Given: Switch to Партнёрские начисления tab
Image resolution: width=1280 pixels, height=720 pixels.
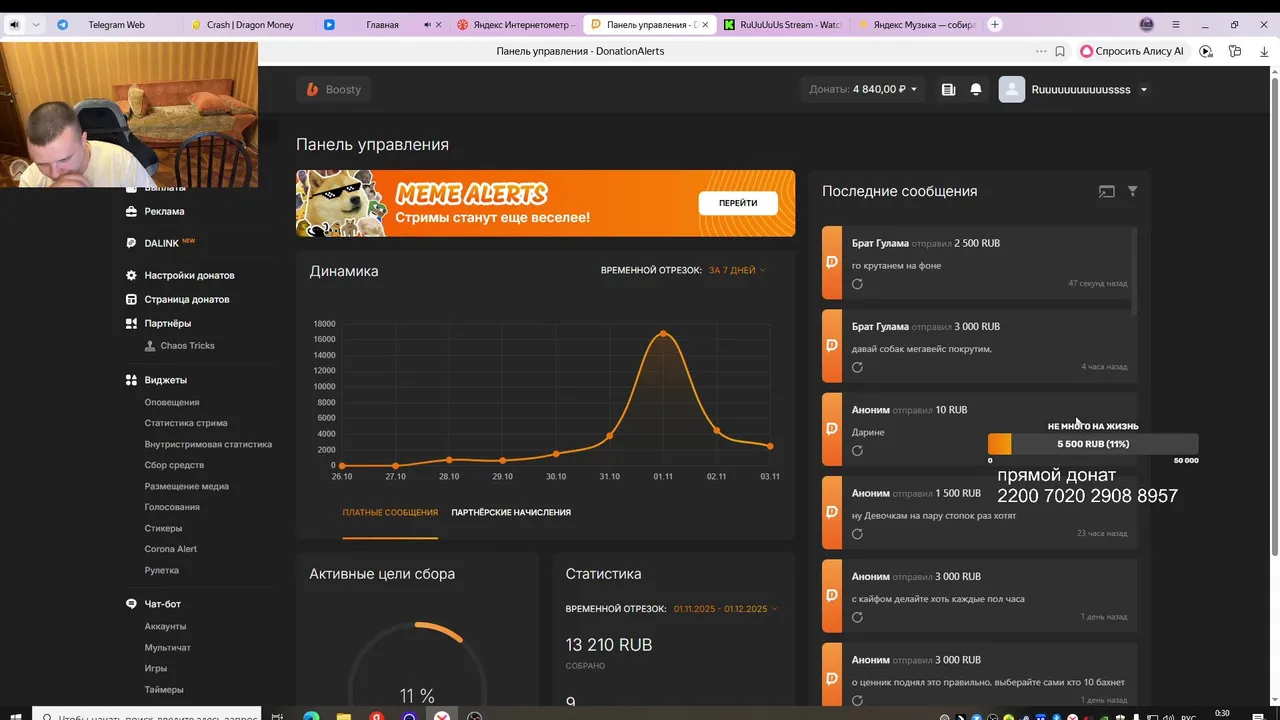Looking at the screenshot, I should (x=511, y=512).
